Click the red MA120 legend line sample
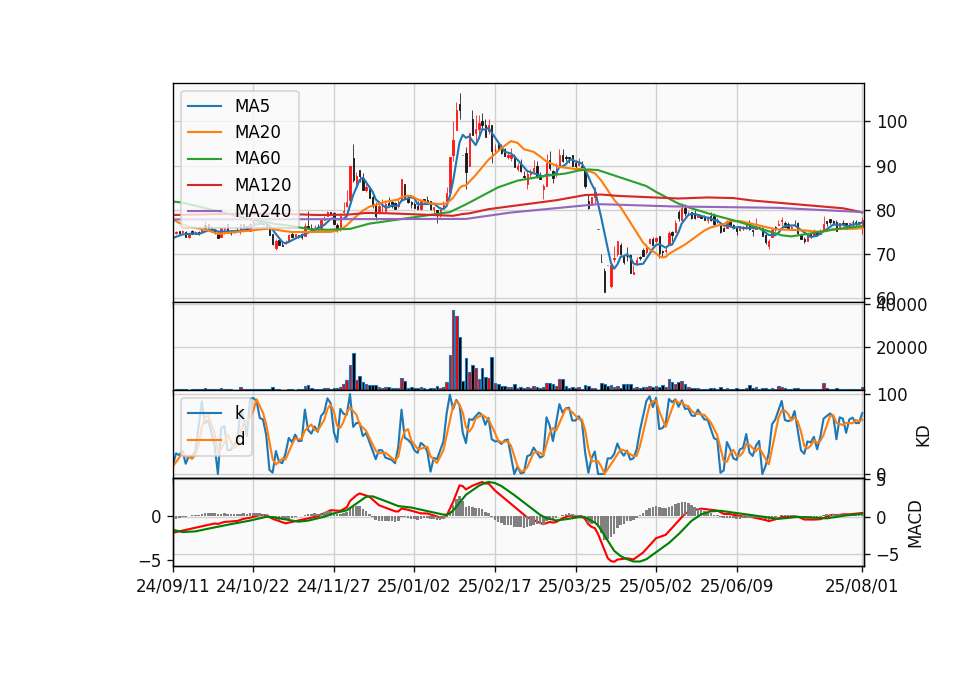Image resolution: width=960 pixels, height=690 pixels. (x=204, y=185)
